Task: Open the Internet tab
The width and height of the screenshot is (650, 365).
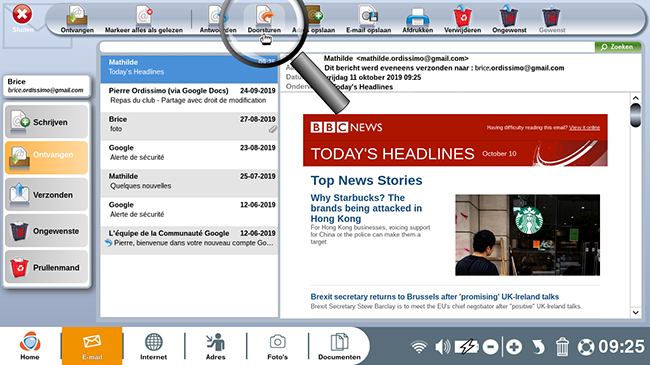Action: point(153,346)
